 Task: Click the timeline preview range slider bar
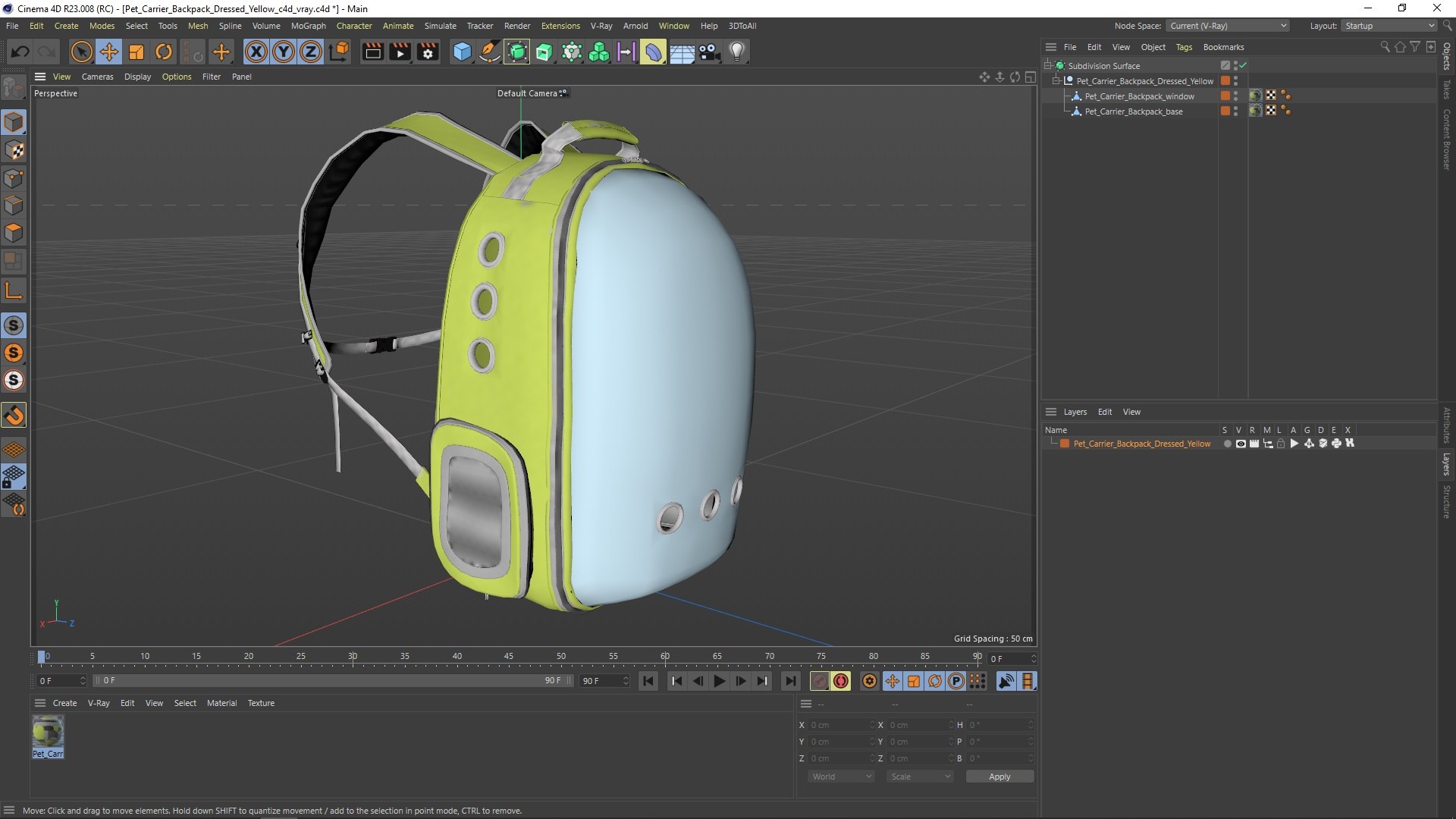[x=334, y=681]
